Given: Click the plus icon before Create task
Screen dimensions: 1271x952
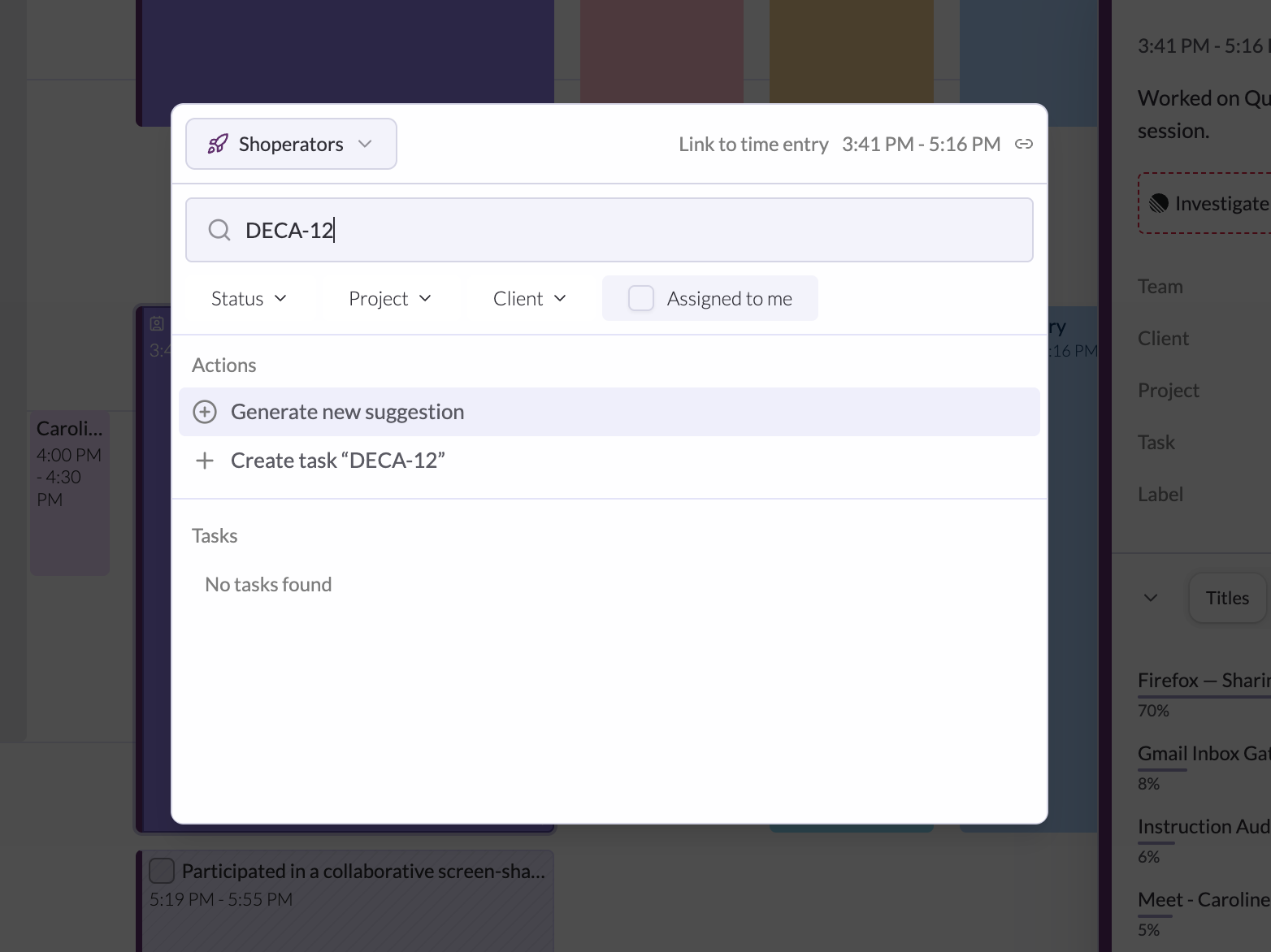Looking at the screenshot, I should click(x=205, y=461).
